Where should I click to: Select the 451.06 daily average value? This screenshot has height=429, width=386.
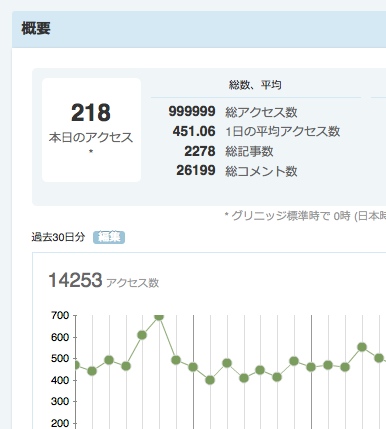click(194, 131)
